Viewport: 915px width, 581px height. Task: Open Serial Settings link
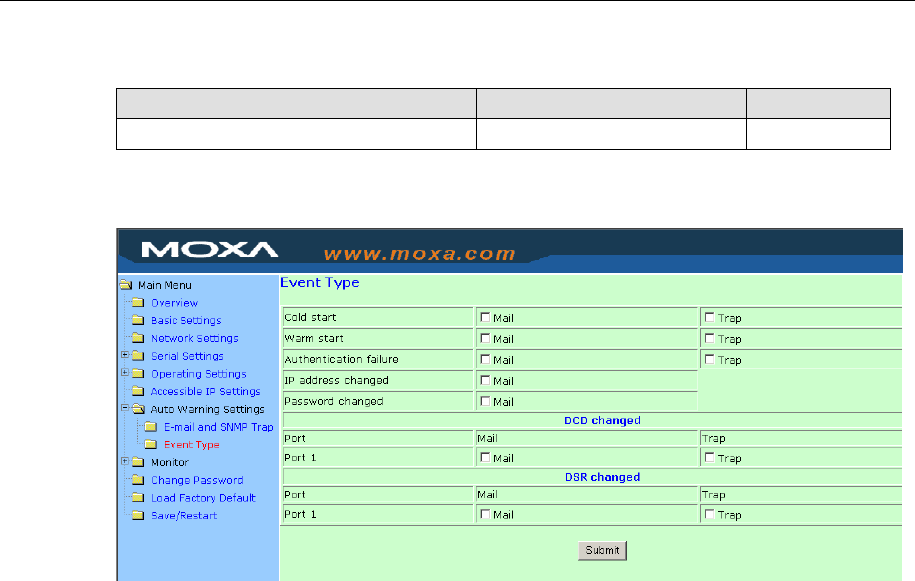click(187, 356)
